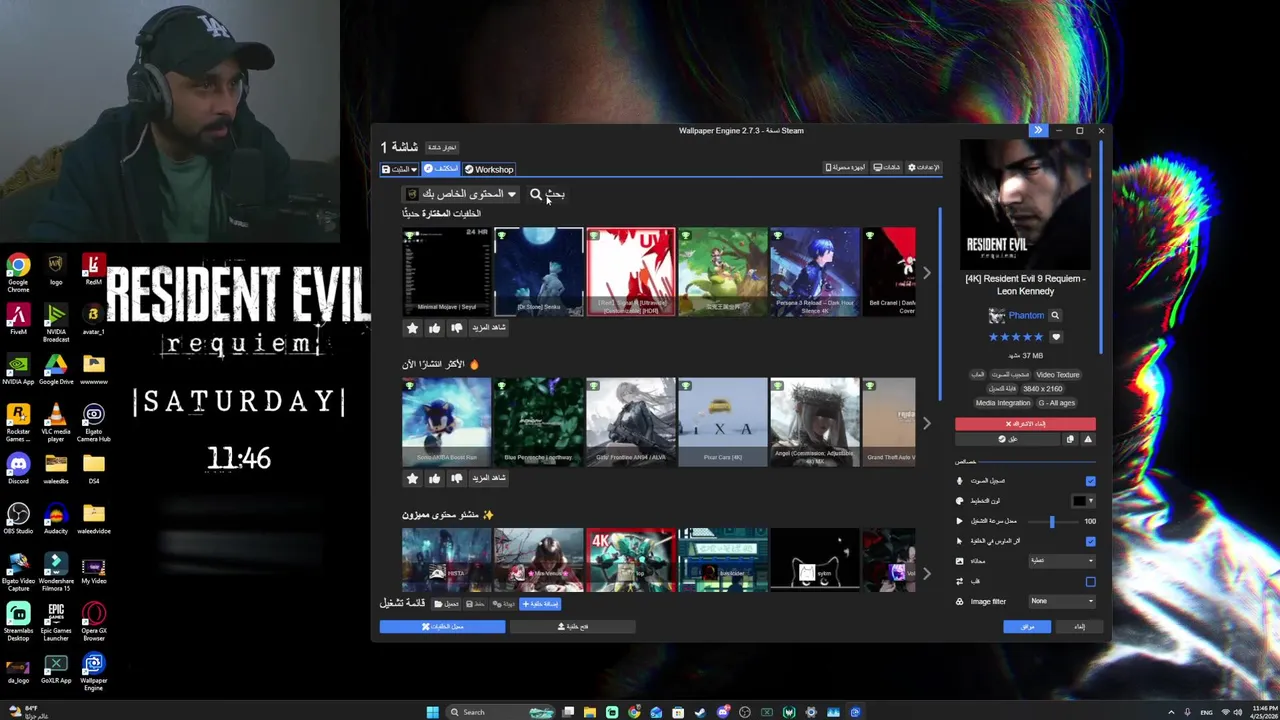1280x720 pixels.
Task: Enable the flip checkbox
Action: coord(1090,581)
